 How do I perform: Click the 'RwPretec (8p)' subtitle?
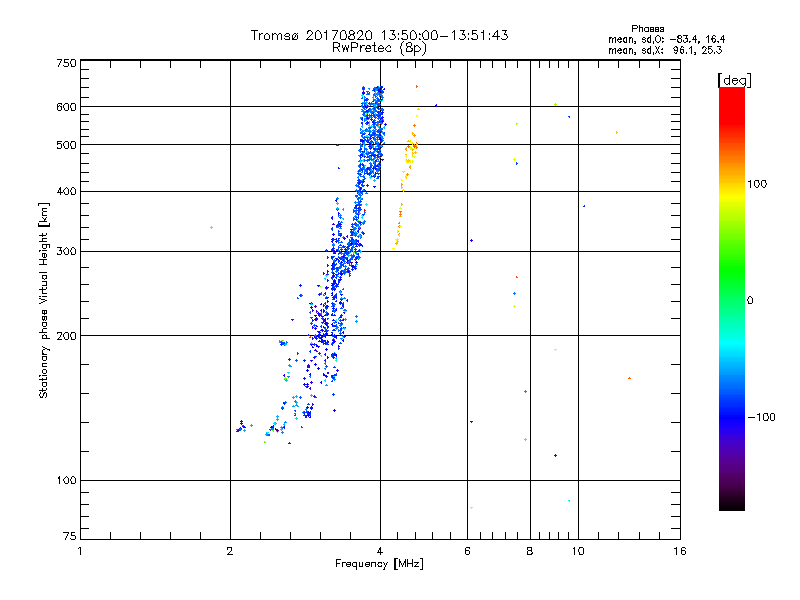point(379,48)
